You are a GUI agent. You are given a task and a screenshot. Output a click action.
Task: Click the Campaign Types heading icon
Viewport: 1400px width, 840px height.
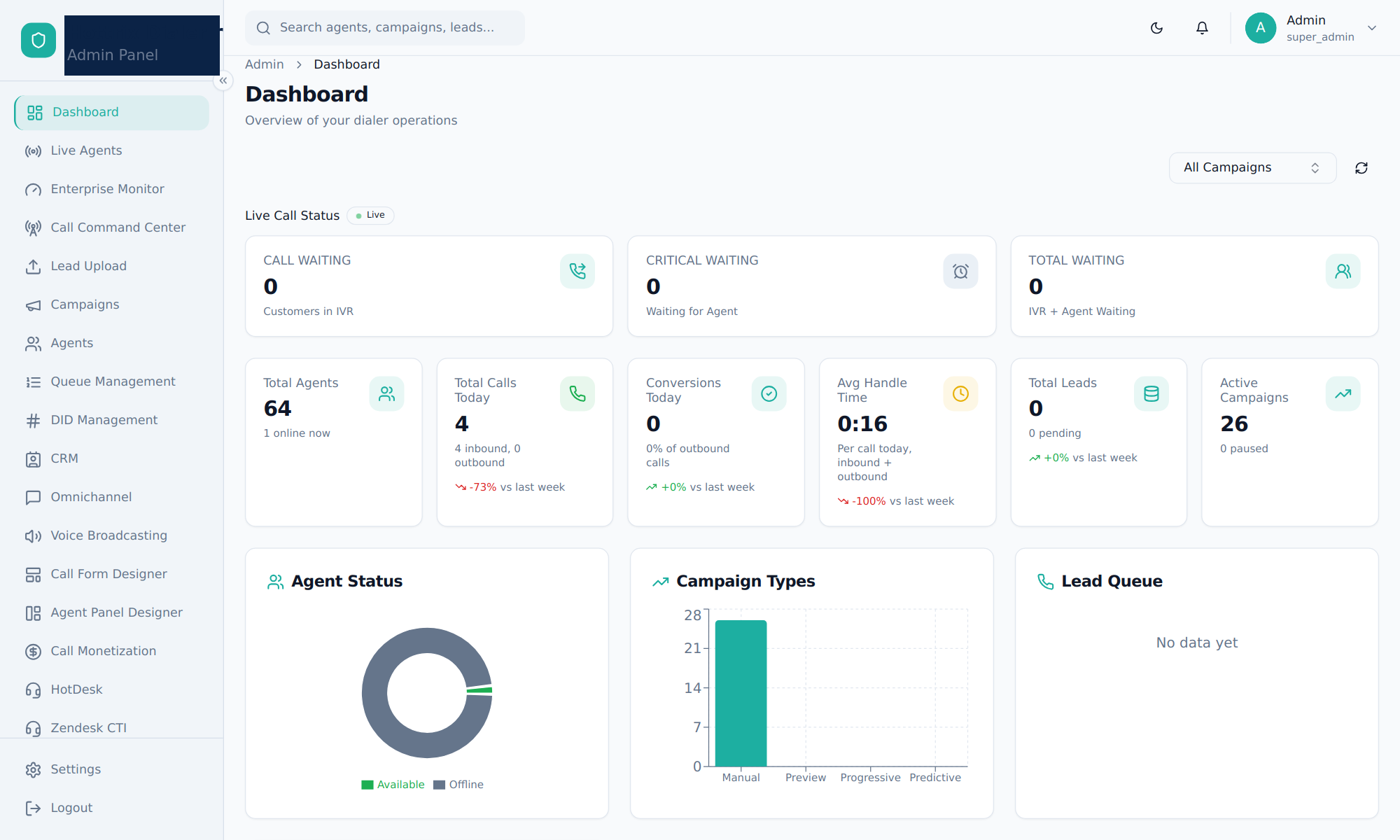pos(660,582)
